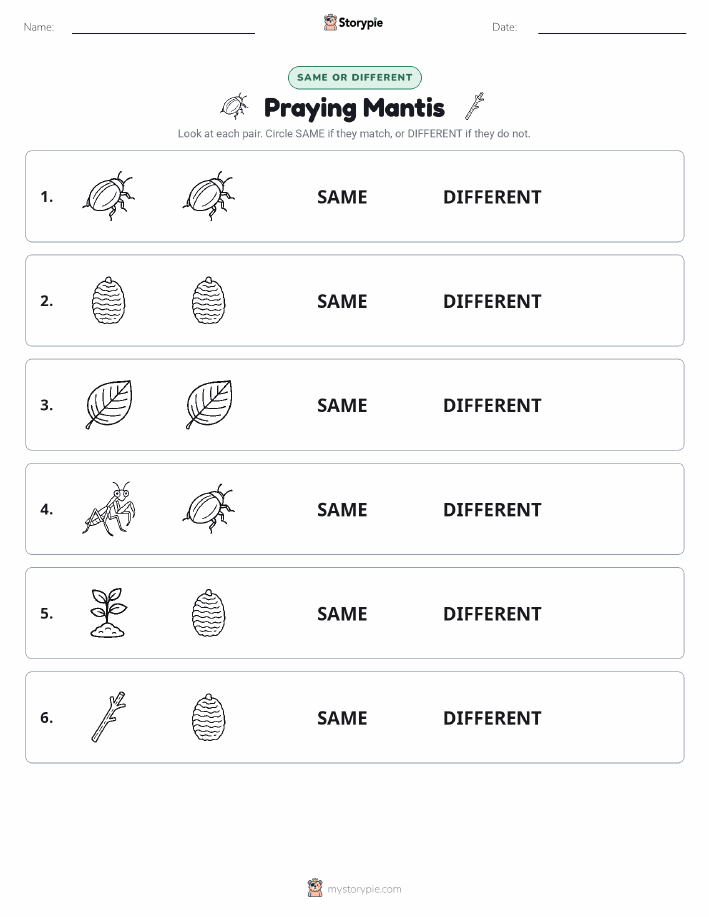This screenshot has width=709, height=917.
Task: Click the beetle picture in row 4
Action: pos(209,509)
